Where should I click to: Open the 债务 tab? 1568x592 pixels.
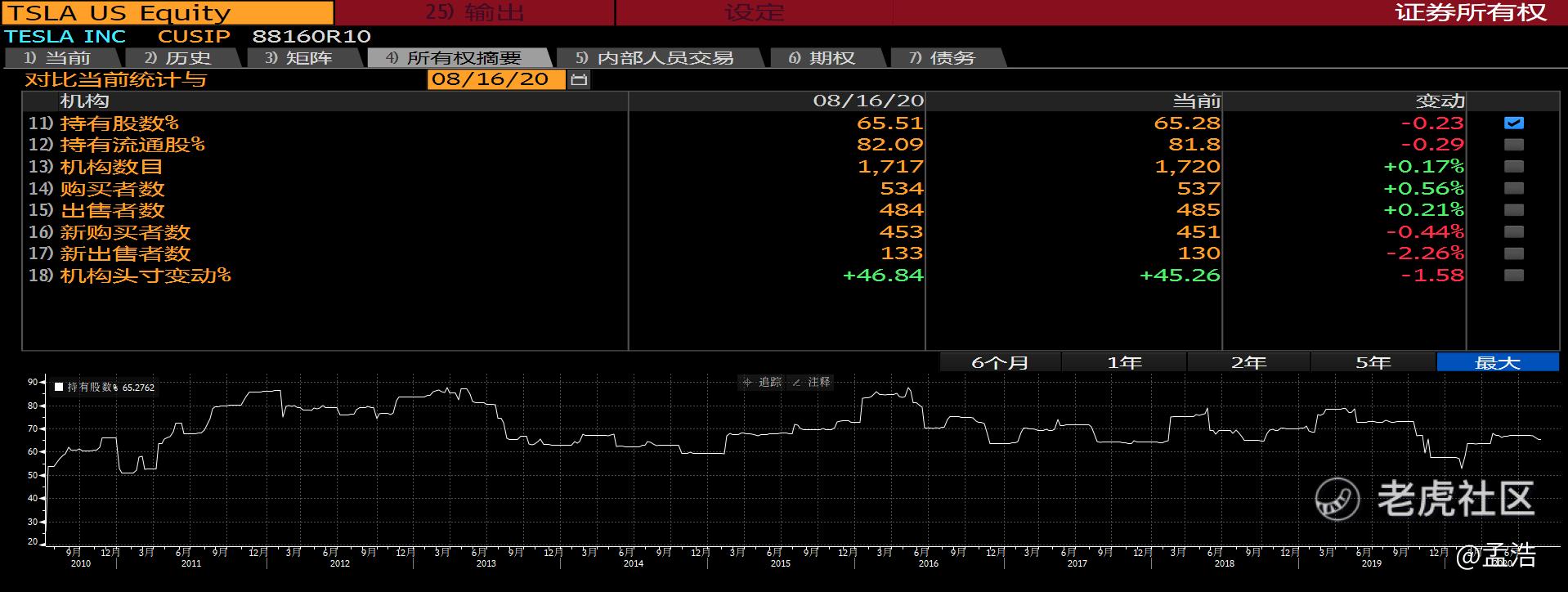[947, 58]
